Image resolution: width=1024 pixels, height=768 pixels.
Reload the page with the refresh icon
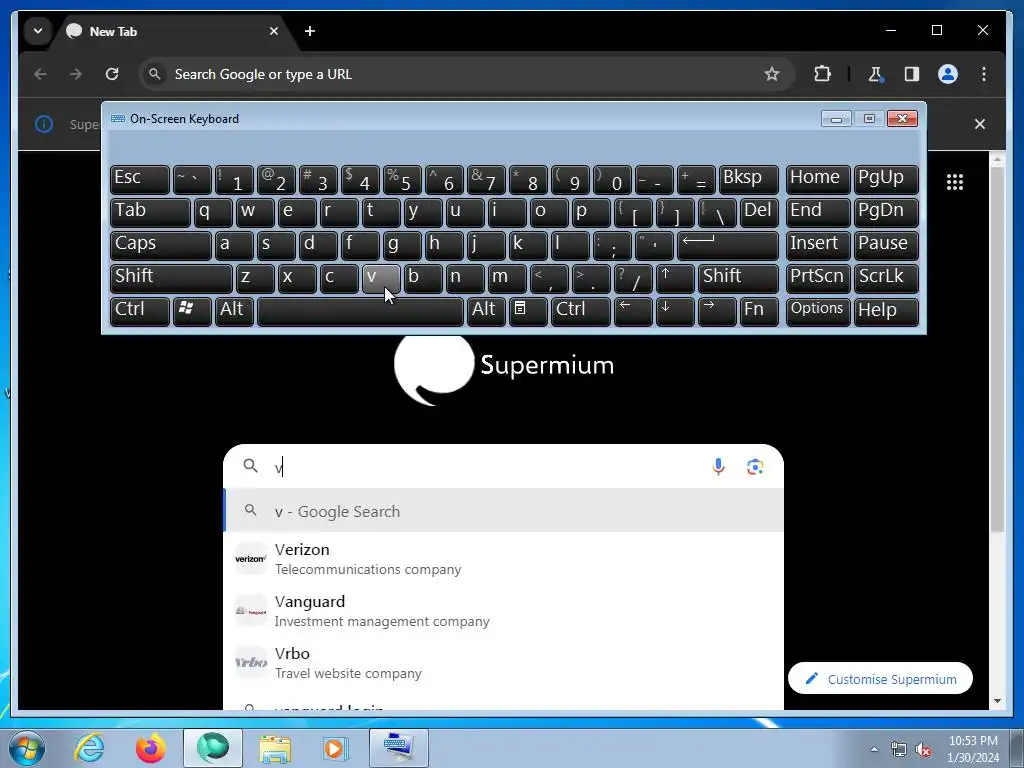[112, 74]
